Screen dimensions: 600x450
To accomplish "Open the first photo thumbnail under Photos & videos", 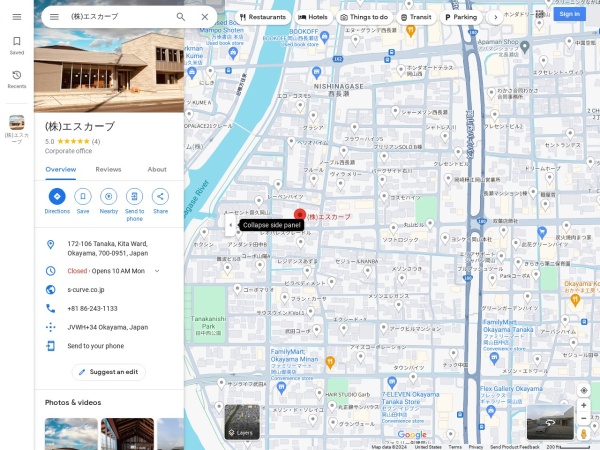I will [71, 434].
